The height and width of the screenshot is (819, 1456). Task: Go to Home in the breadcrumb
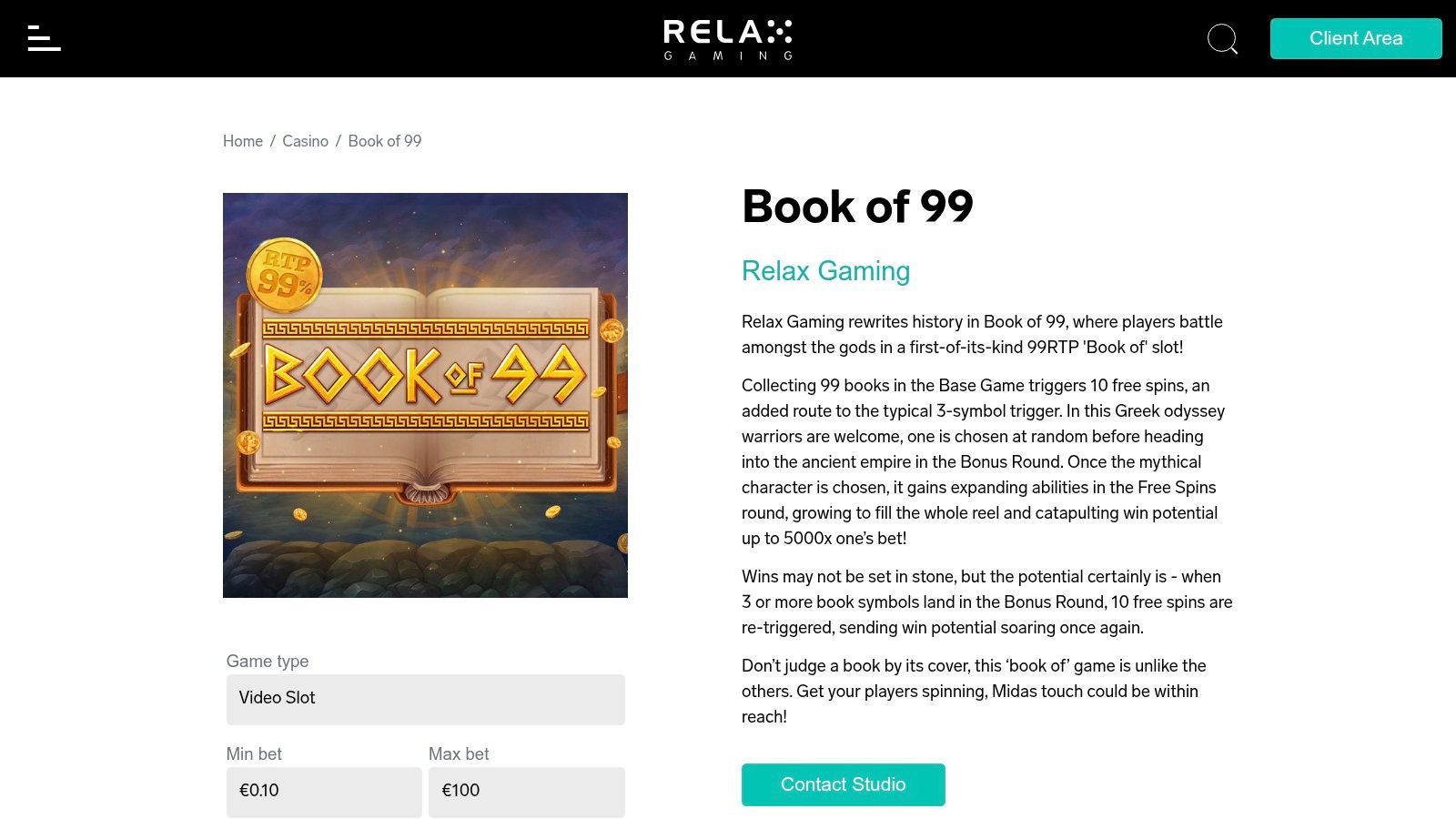pos(243,141)
